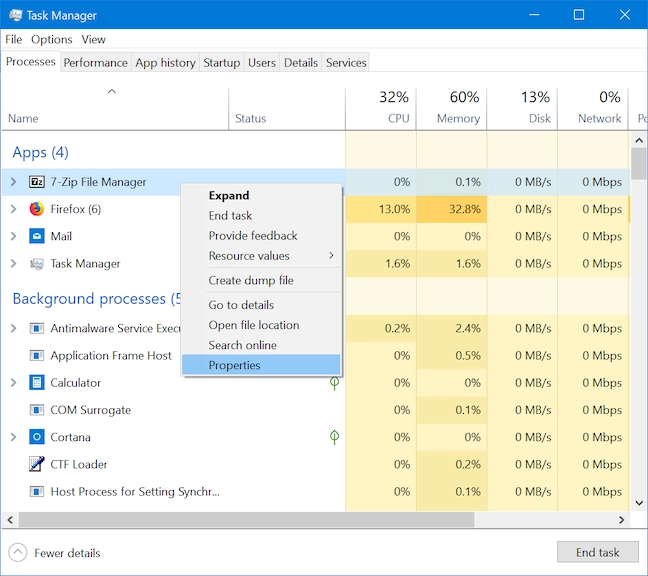Choose Search online
The height and width of the screenshot is (576, 648).
click(x=261, y=345)
